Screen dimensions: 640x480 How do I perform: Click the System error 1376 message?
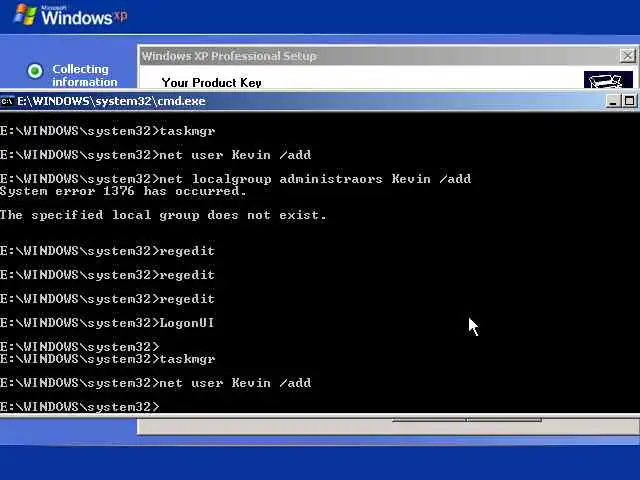pos(123,191)
